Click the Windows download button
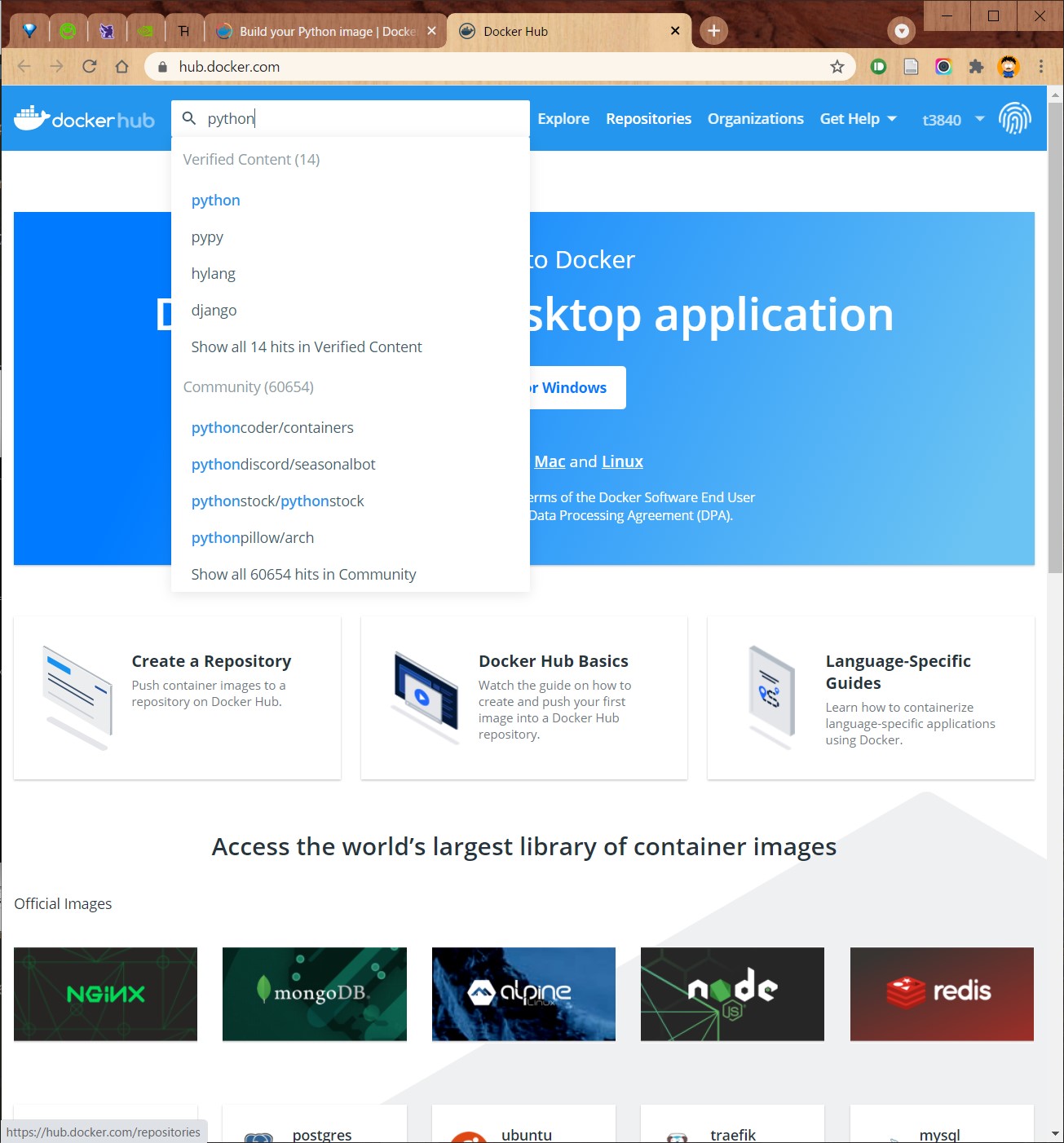 point(577,388)
